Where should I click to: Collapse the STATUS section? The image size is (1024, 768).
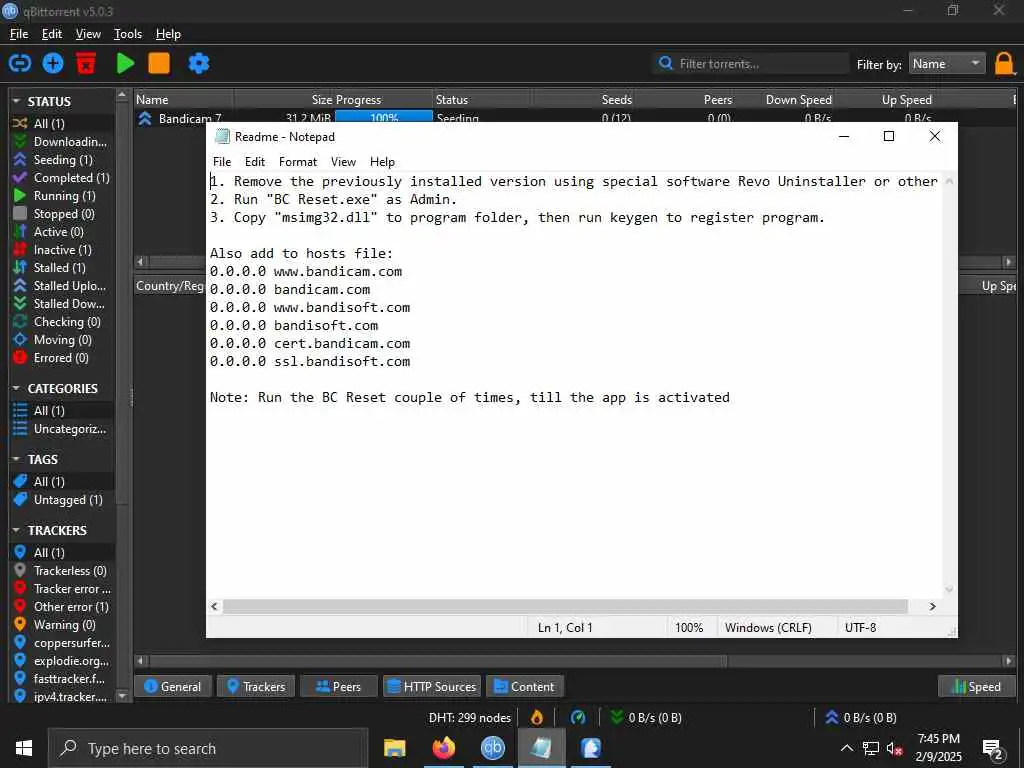coord(16,101)
